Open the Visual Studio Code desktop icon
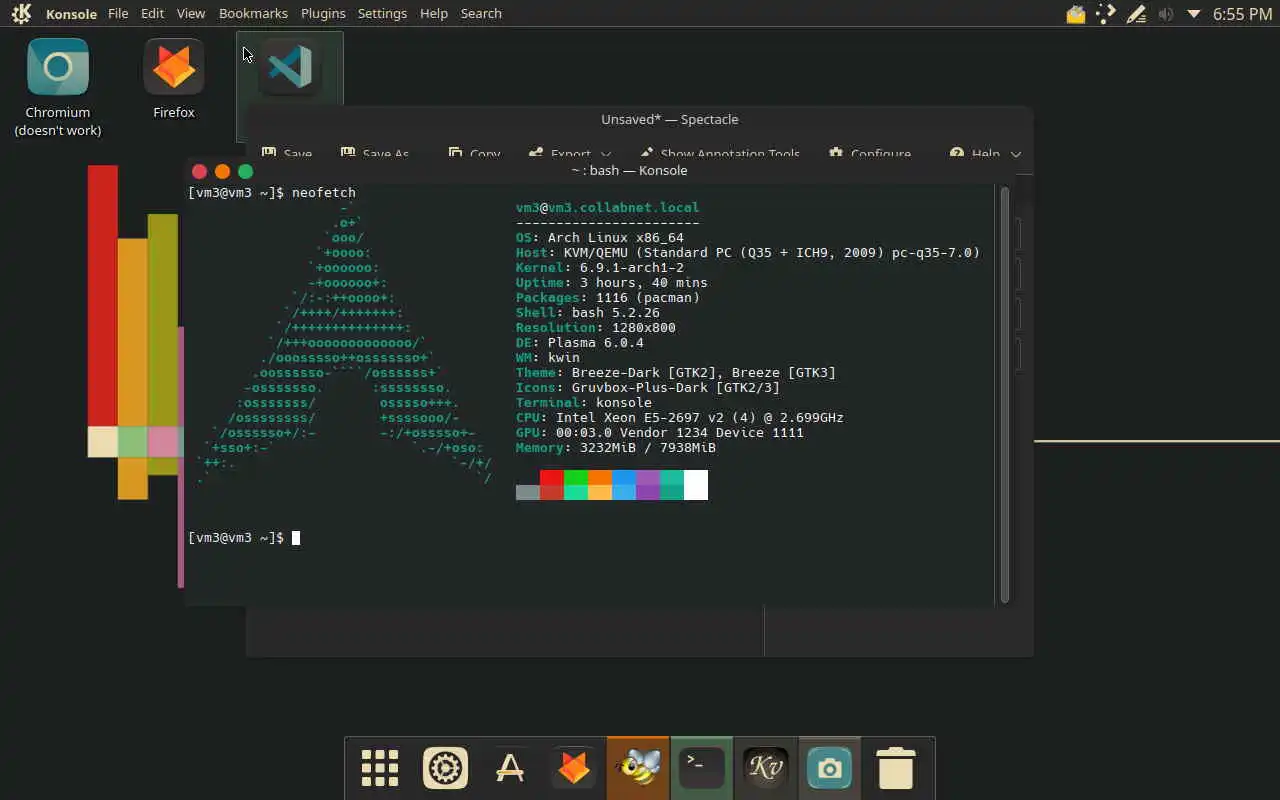 pyautogui.click(x=290, y=67)
